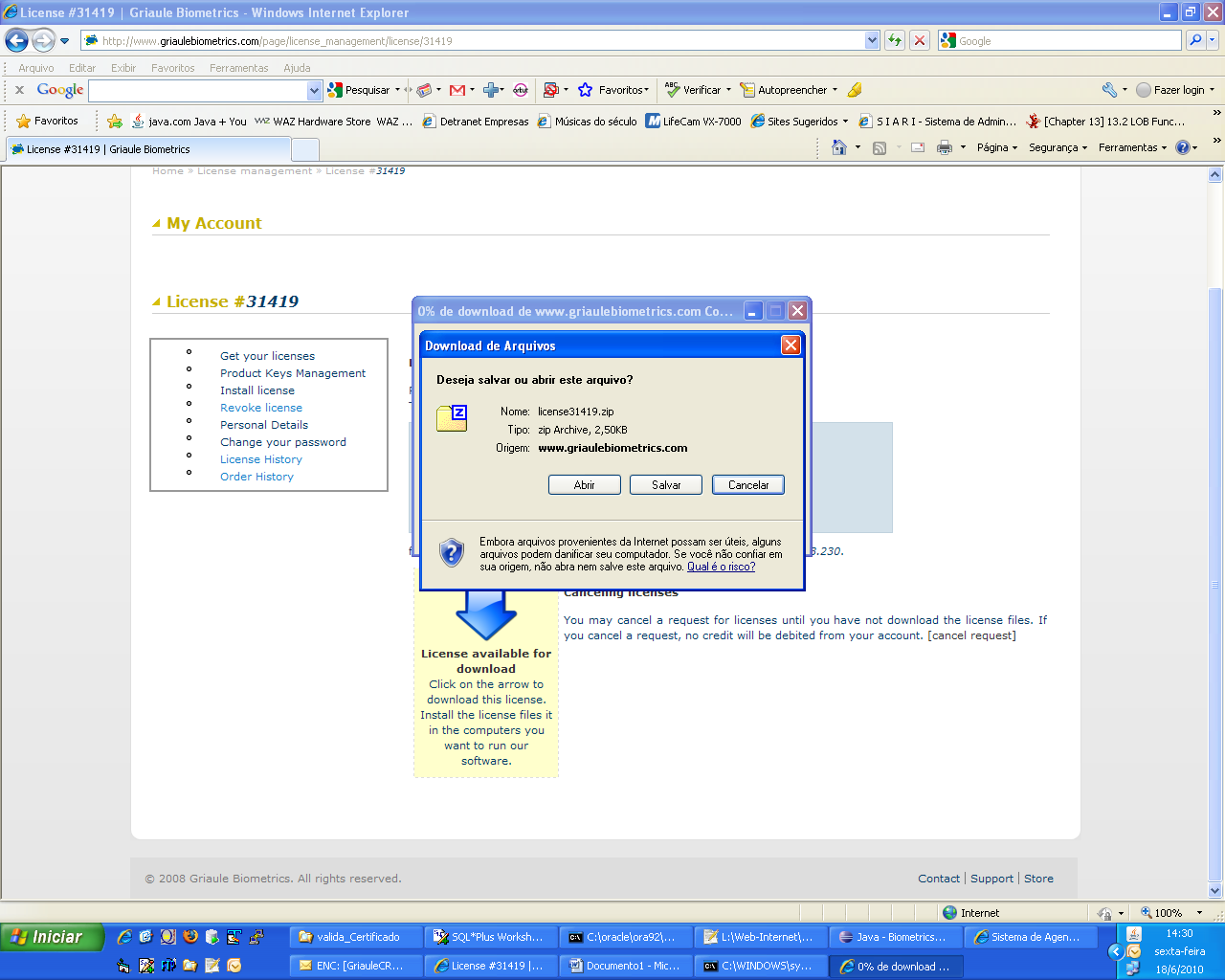
Task: Click the Read mail envelope icon
Action: pyautogui.click(x=917, y=147)
